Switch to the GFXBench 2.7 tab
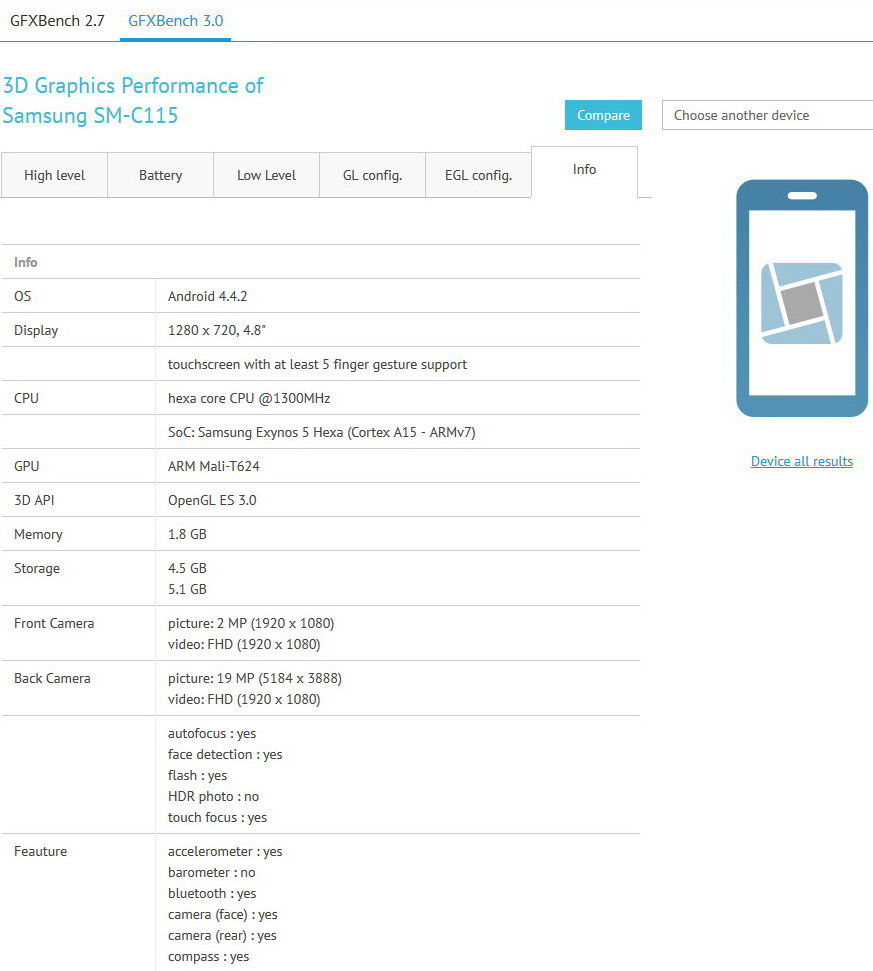The image size is (873, 971). [57, 20]
